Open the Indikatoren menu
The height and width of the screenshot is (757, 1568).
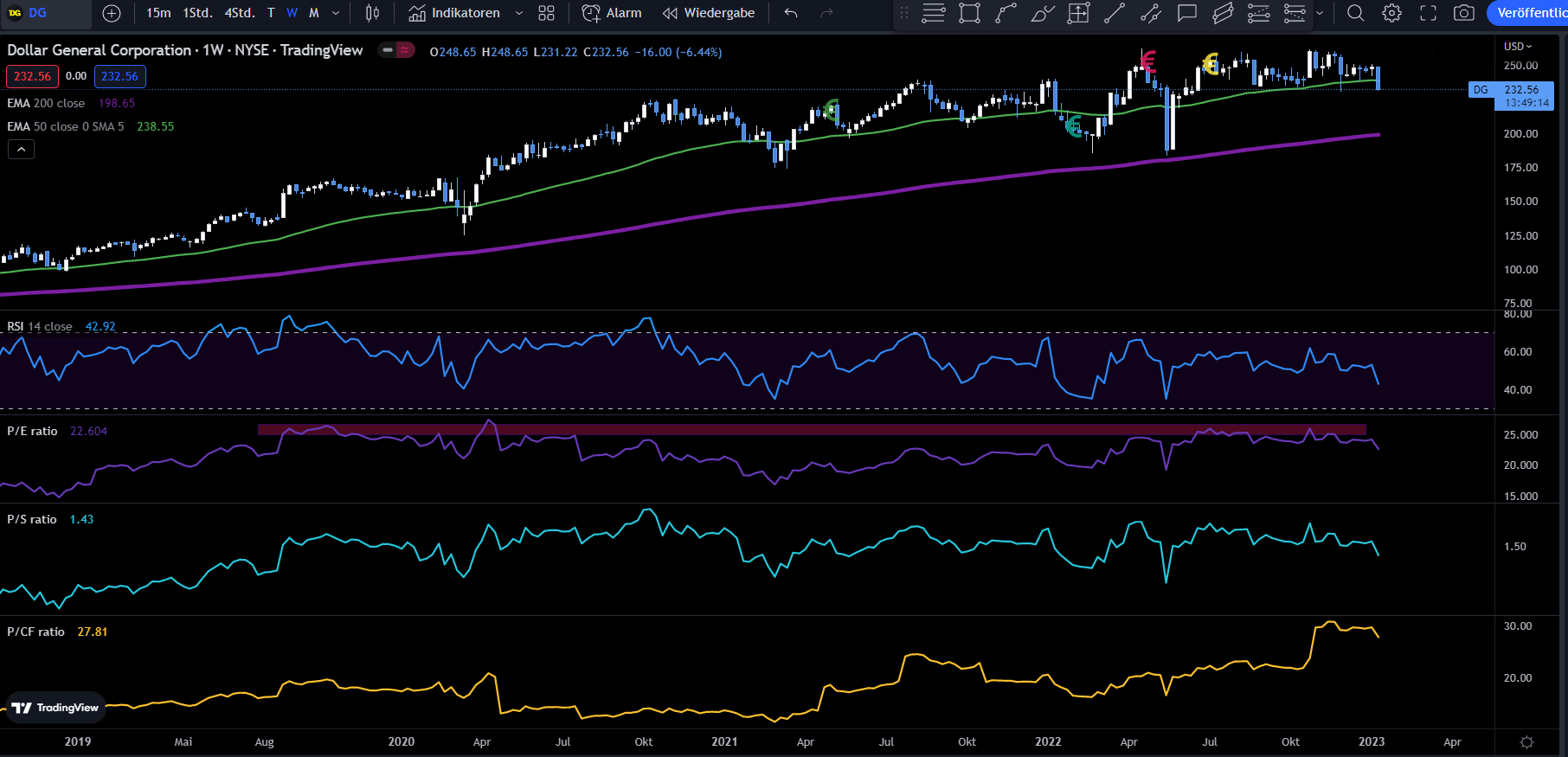[x=455, y=13]
